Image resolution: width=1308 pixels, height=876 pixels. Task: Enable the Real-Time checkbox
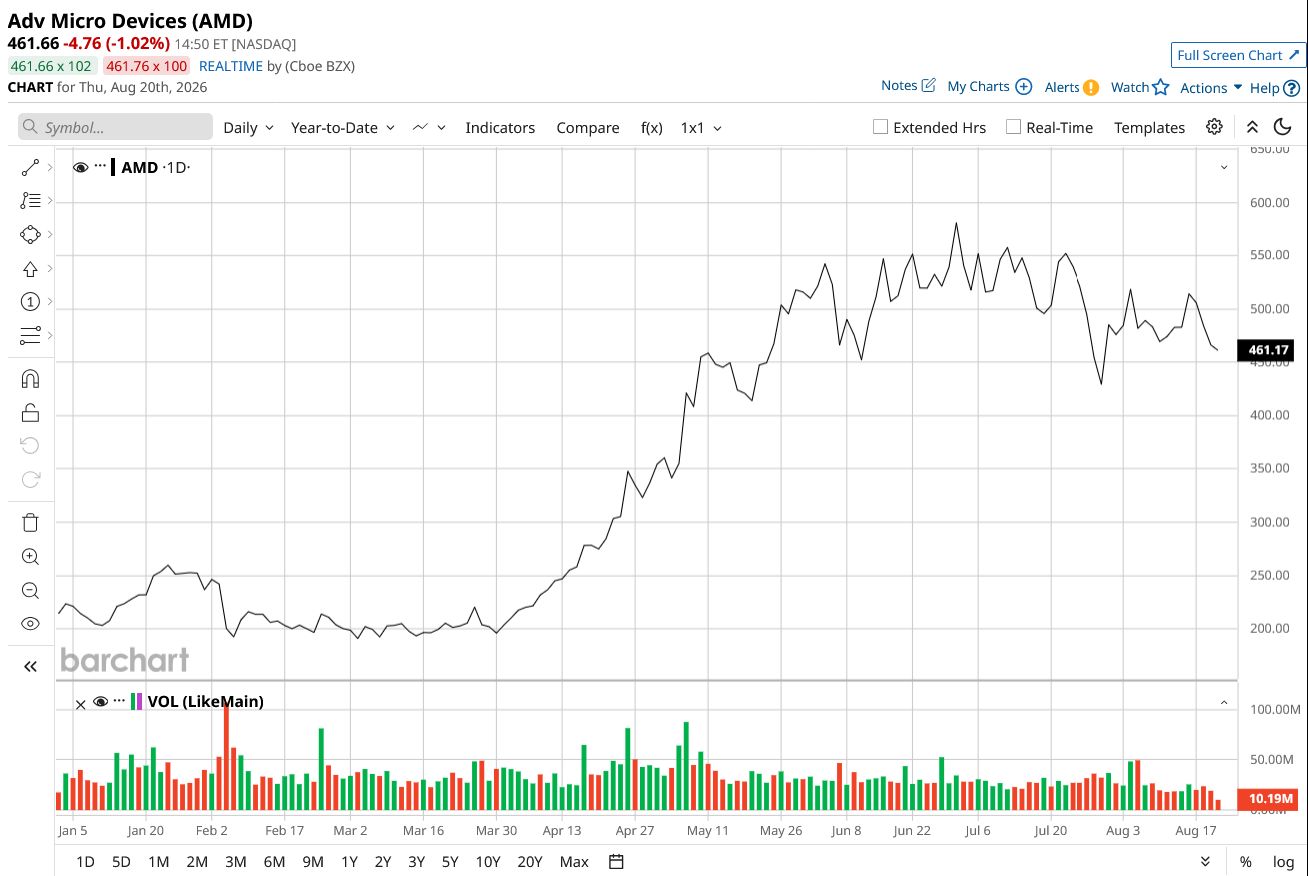[x=1013, y=127]
